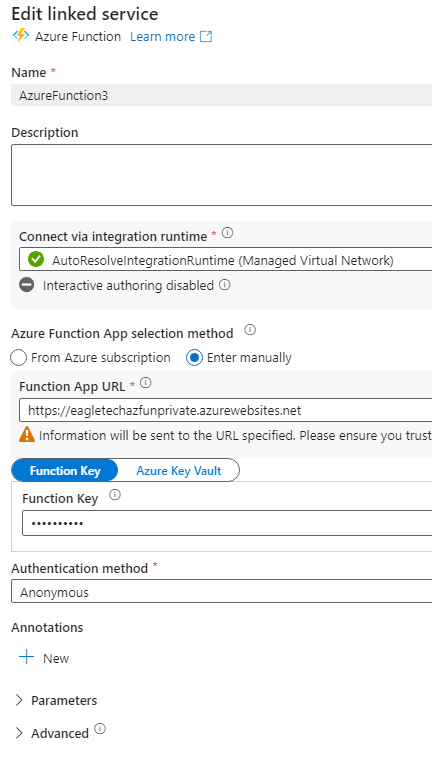Open the AutoResolveIntegrationRuntime dropdown
Viewport: 432px width, 771px height.
(226, 260)
